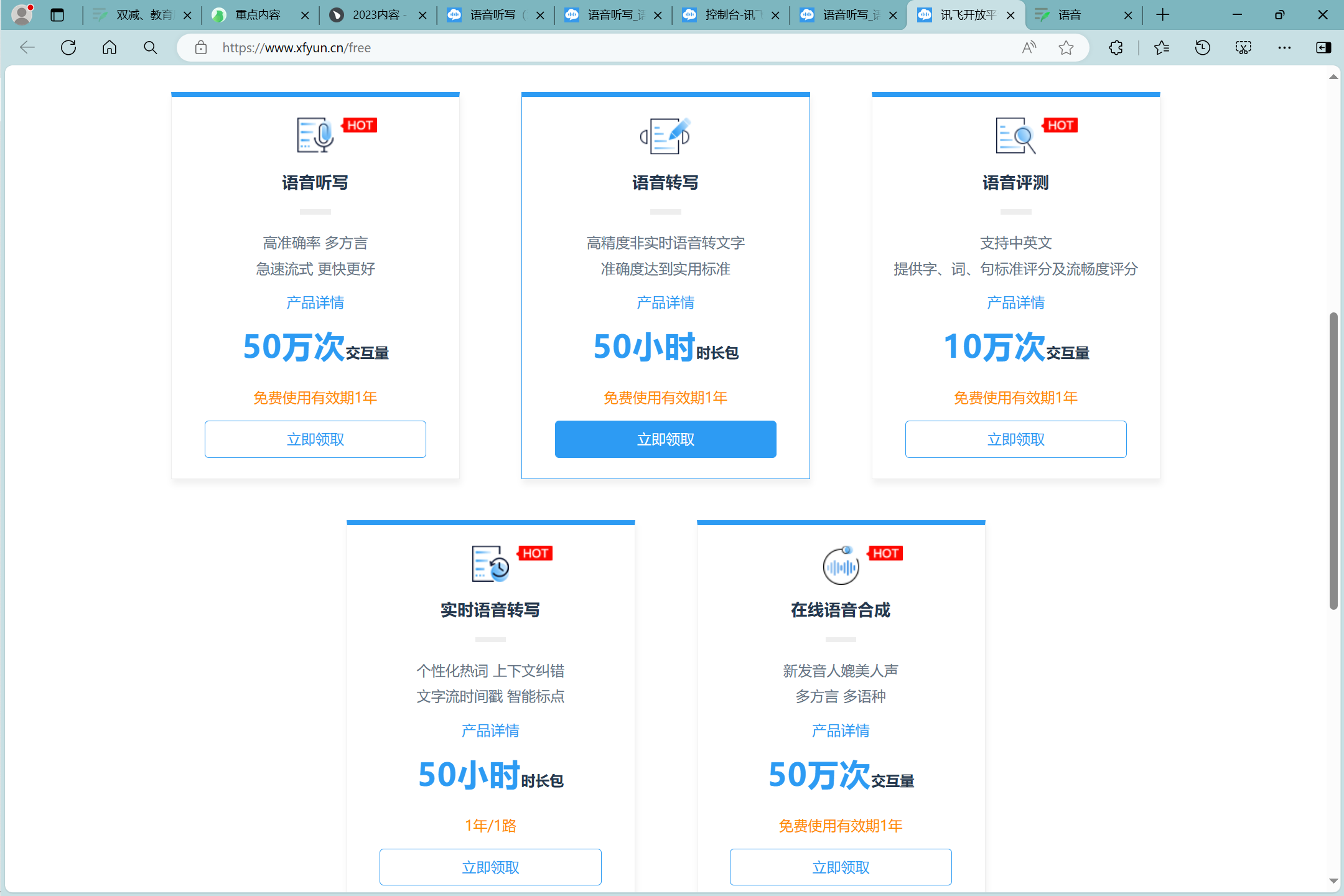Claim 语音转写 with 立即领取 button
This screenshot has height=896, width=1344.
point(665,439)
